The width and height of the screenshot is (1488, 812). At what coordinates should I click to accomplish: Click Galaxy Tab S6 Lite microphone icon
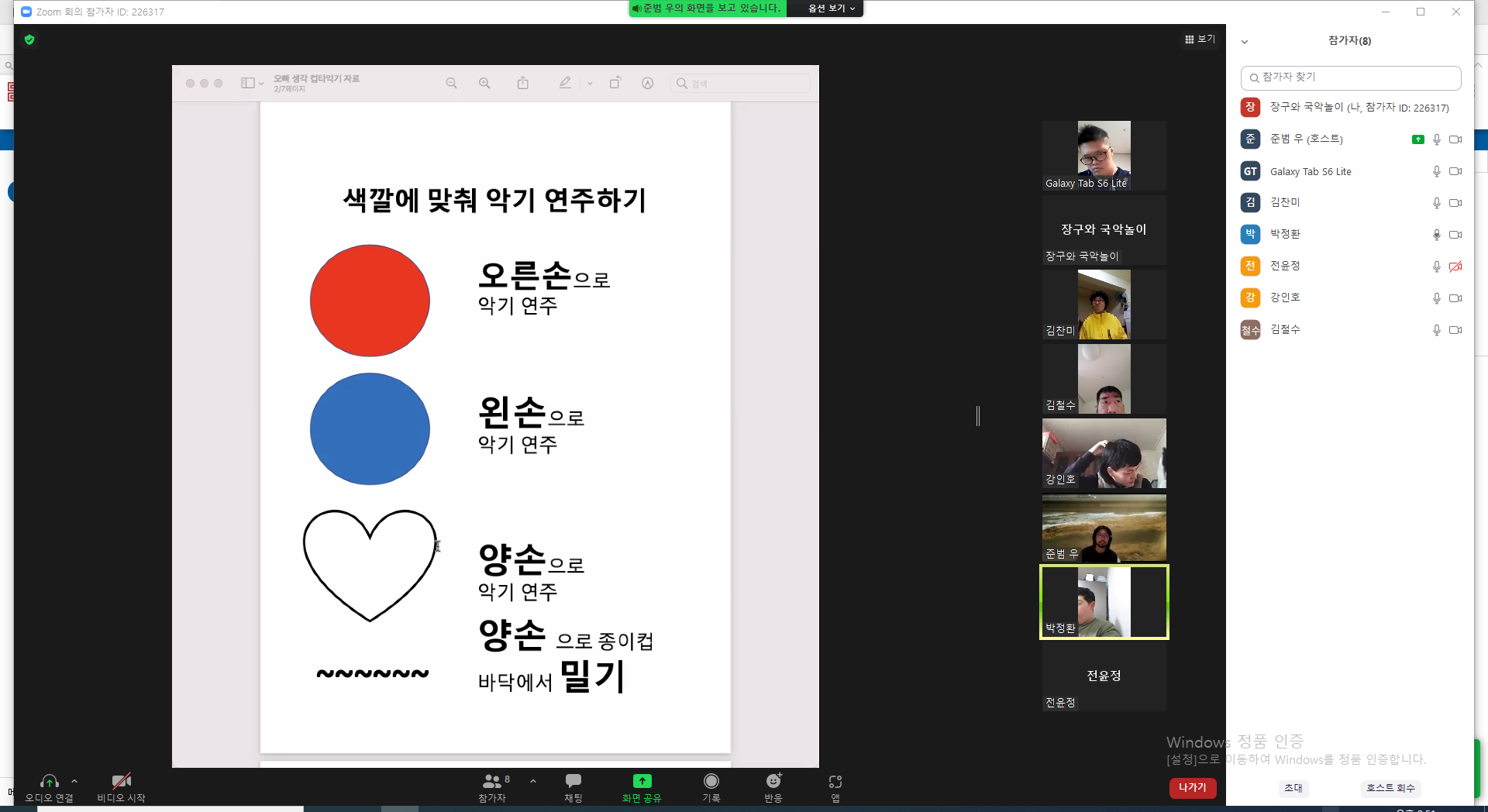click(1437, 171)
